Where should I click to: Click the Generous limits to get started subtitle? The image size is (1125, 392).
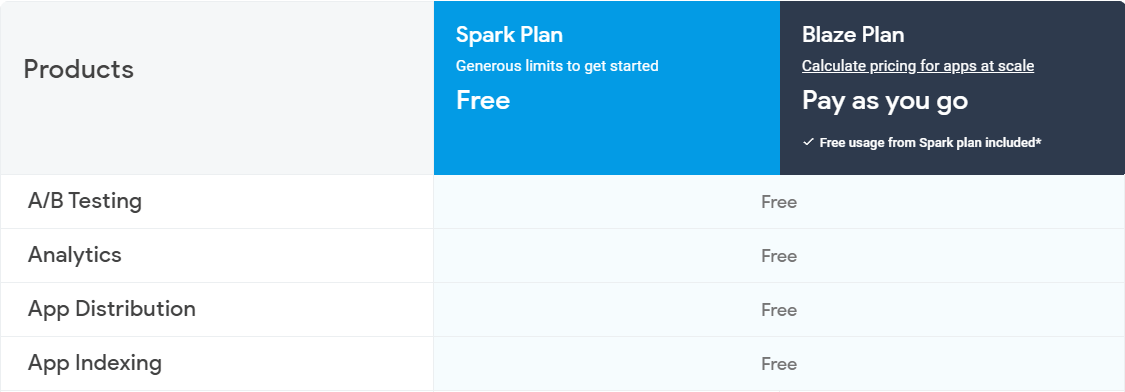(557, 66)
